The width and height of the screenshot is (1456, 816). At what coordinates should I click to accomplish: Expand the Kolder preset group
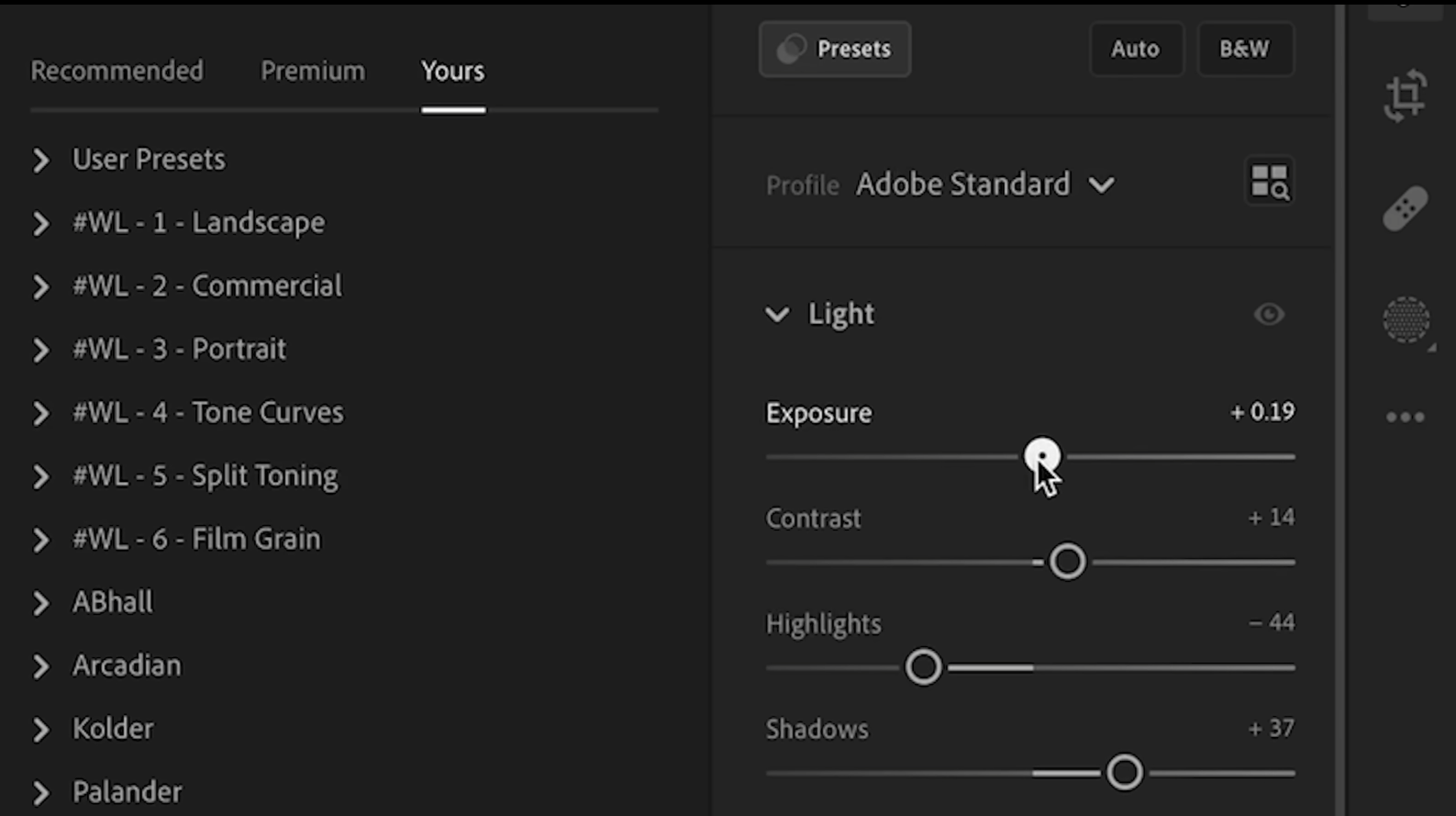40,730
